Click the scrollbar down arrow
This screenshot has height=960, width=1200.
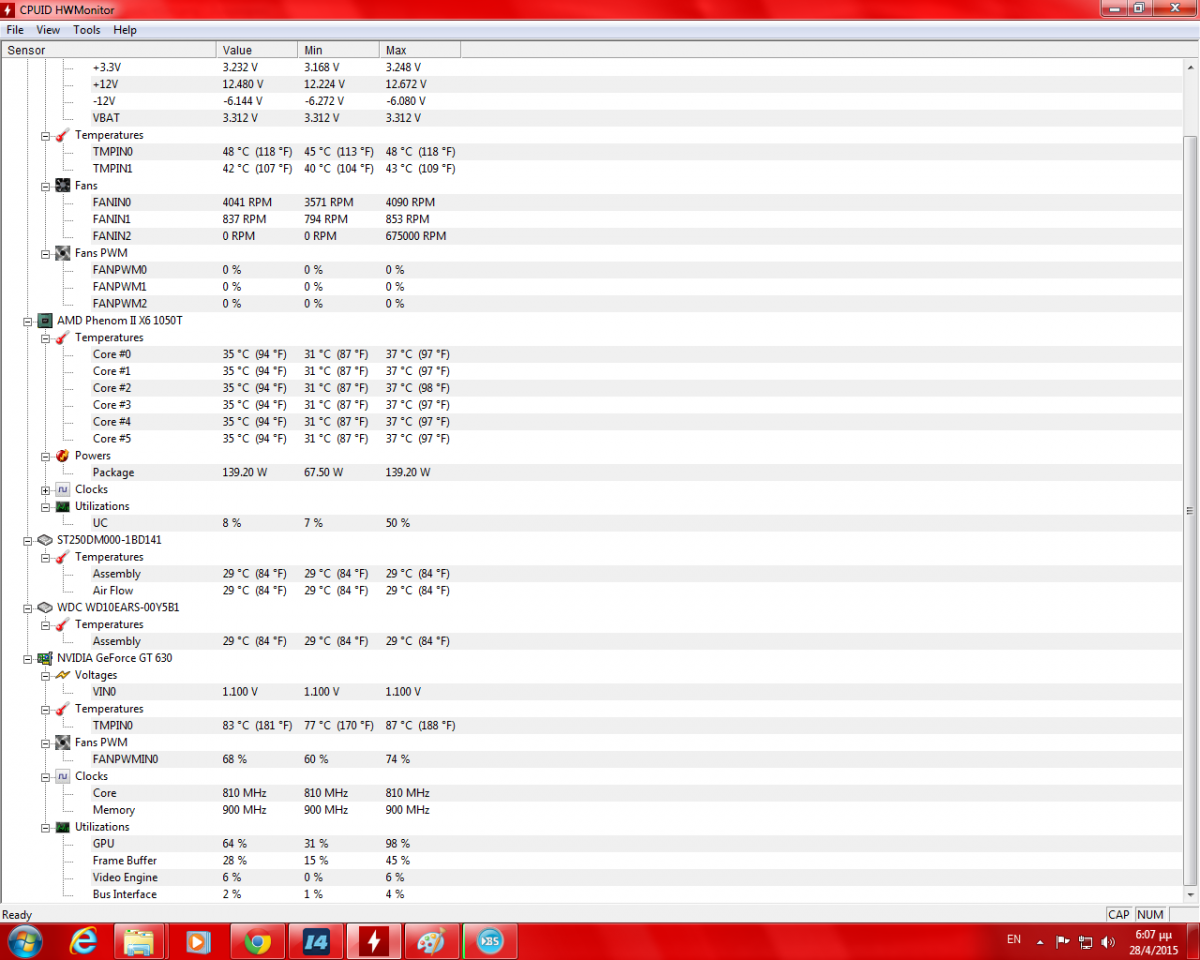(x=1190, y=895)
